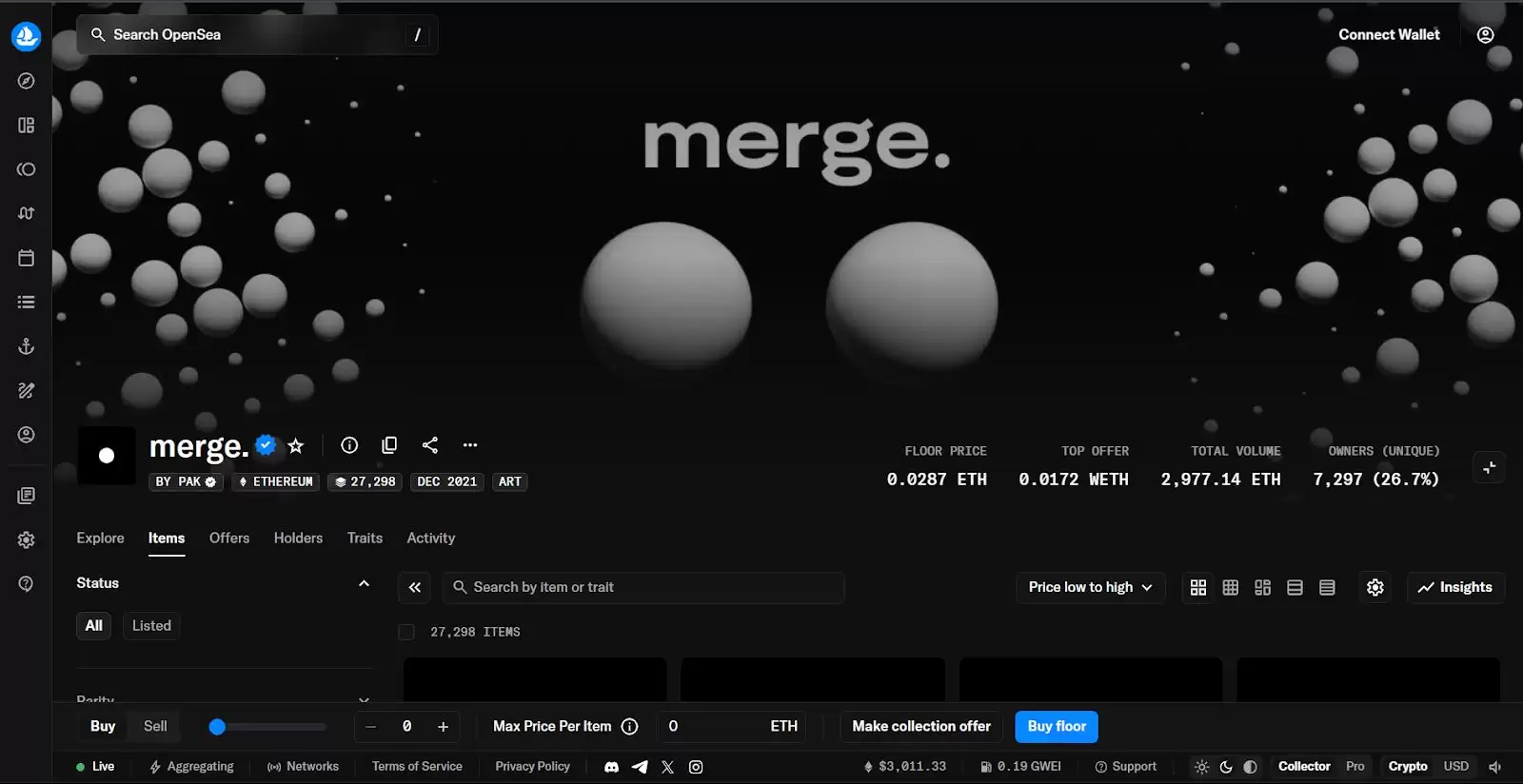Screen dimensions: 1523x784
Task: Click Connect Wallet in header
Action: pyautogui.click(x=1389, y=35)
